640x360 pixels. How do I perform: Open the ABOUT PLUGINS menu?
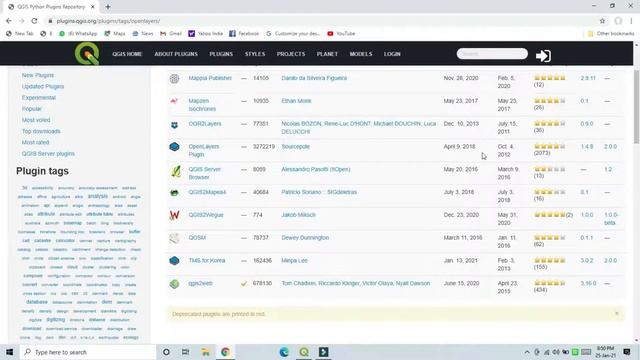click(x=176, y=54)
